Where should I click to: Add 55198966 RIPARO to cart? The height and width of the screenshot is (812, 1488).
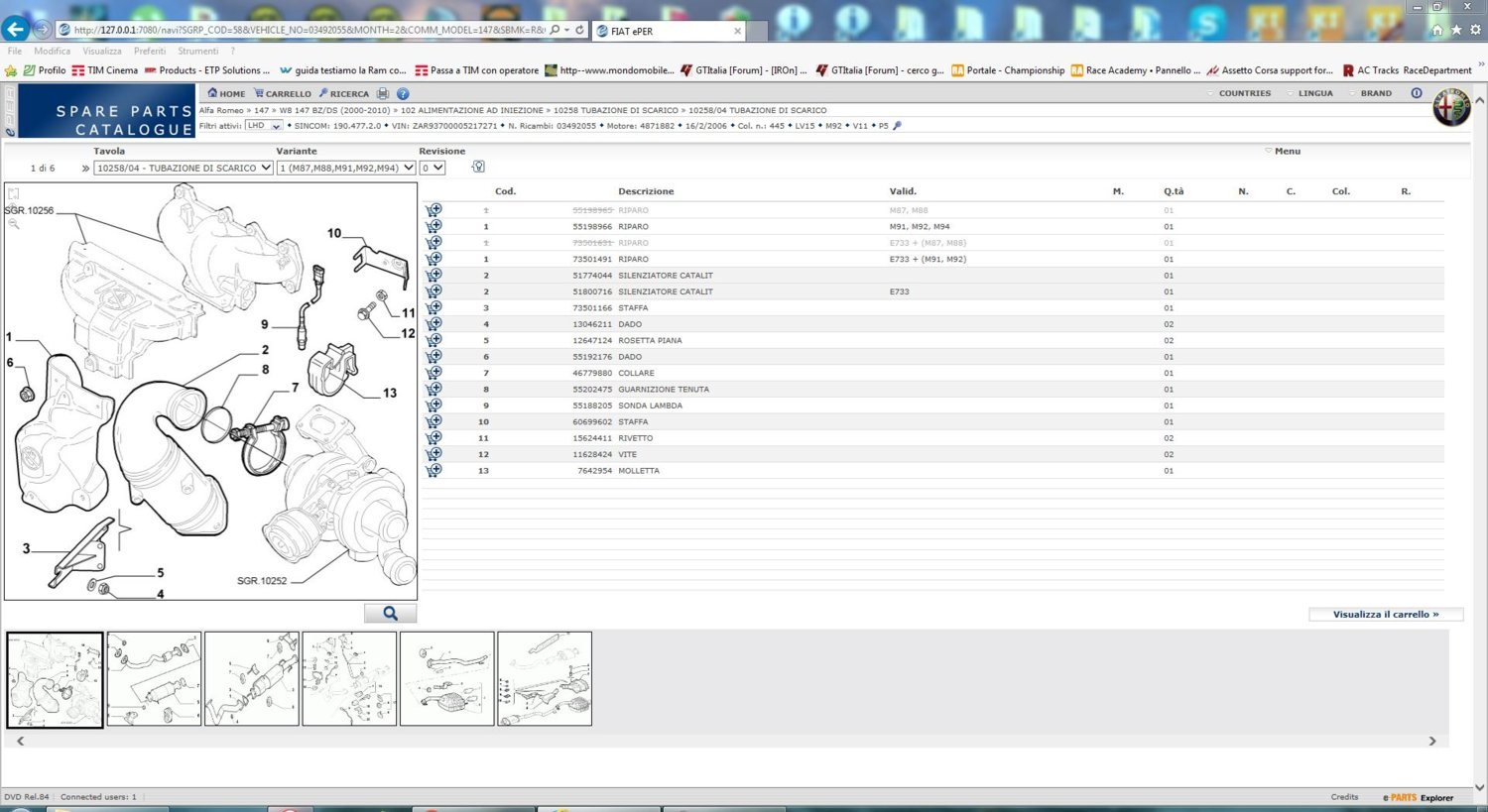pos(434,226)
